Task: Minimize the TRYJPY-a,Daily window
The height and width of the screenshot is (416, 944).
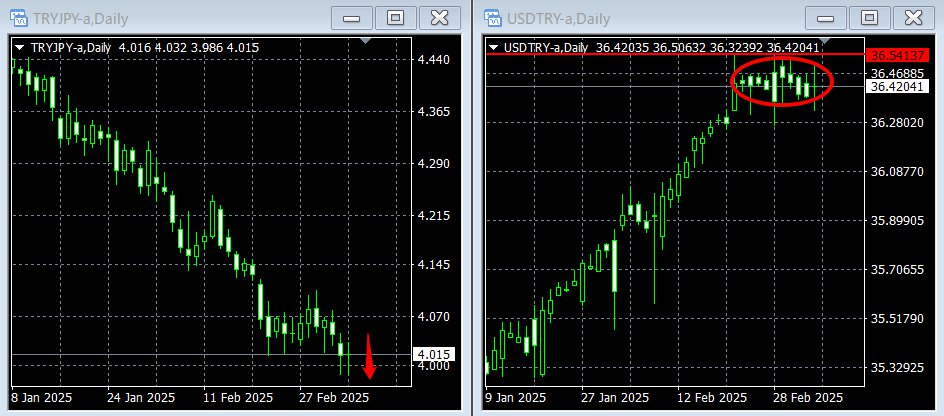Action: coord(352,18)
